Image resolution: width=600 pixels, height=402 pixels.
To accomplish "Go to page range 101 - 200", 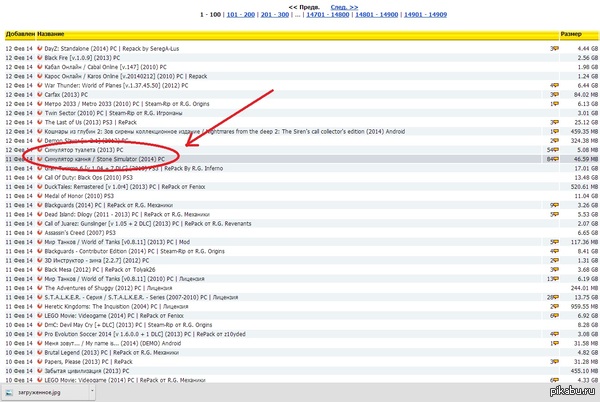I will pyautogui.click(x=241, y=15).
